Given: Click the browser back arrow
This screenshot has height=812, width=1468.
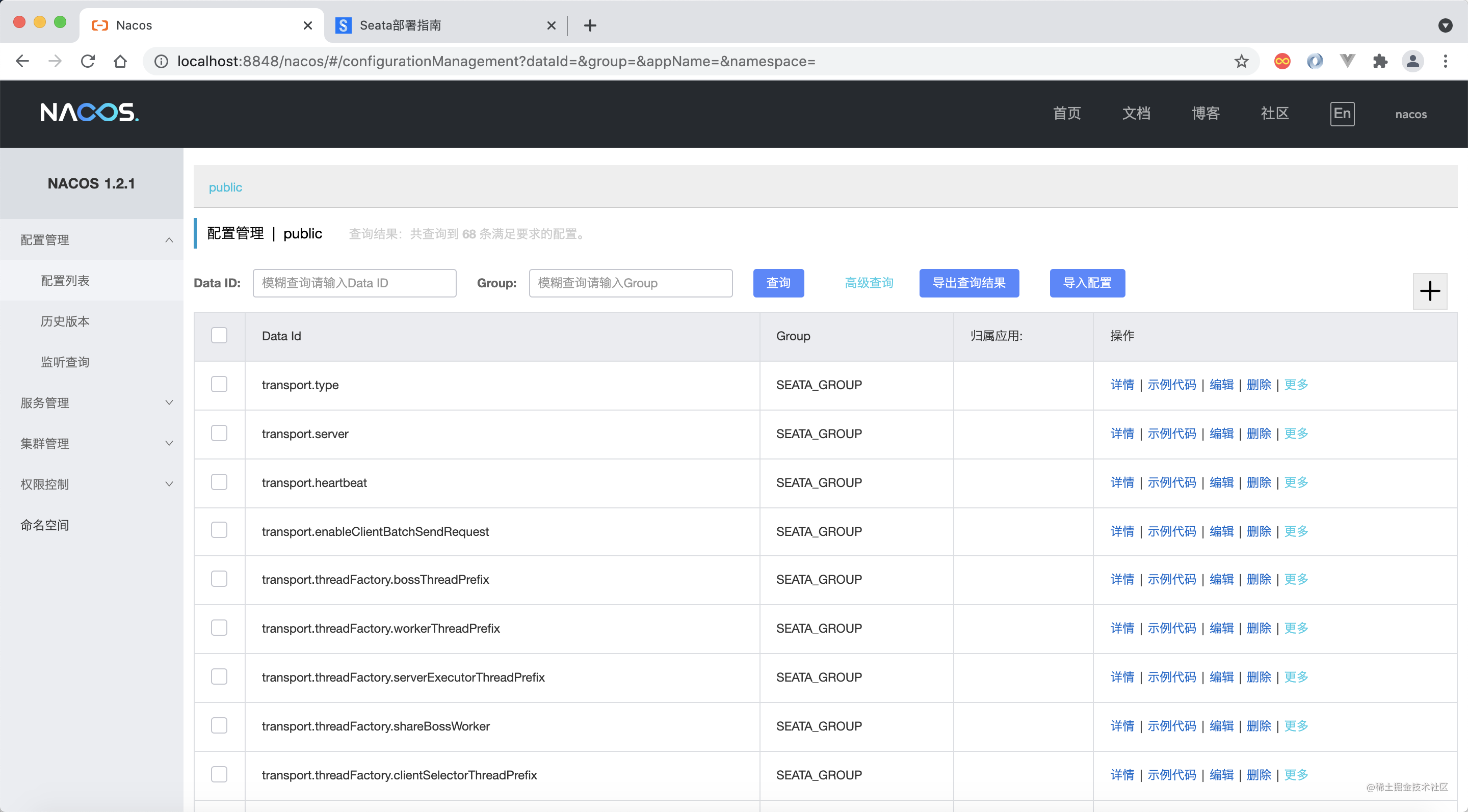Looking at the screenshot, I should click(22, 61).
